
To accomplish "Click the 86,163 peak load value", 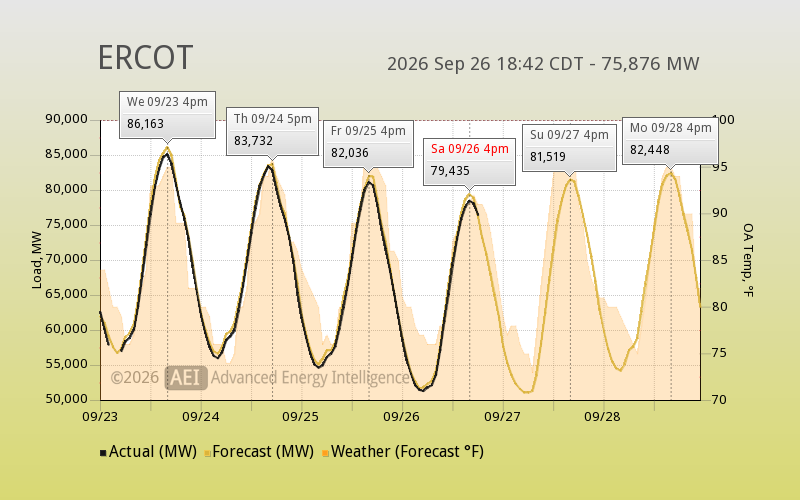I will tap(145, 124).
